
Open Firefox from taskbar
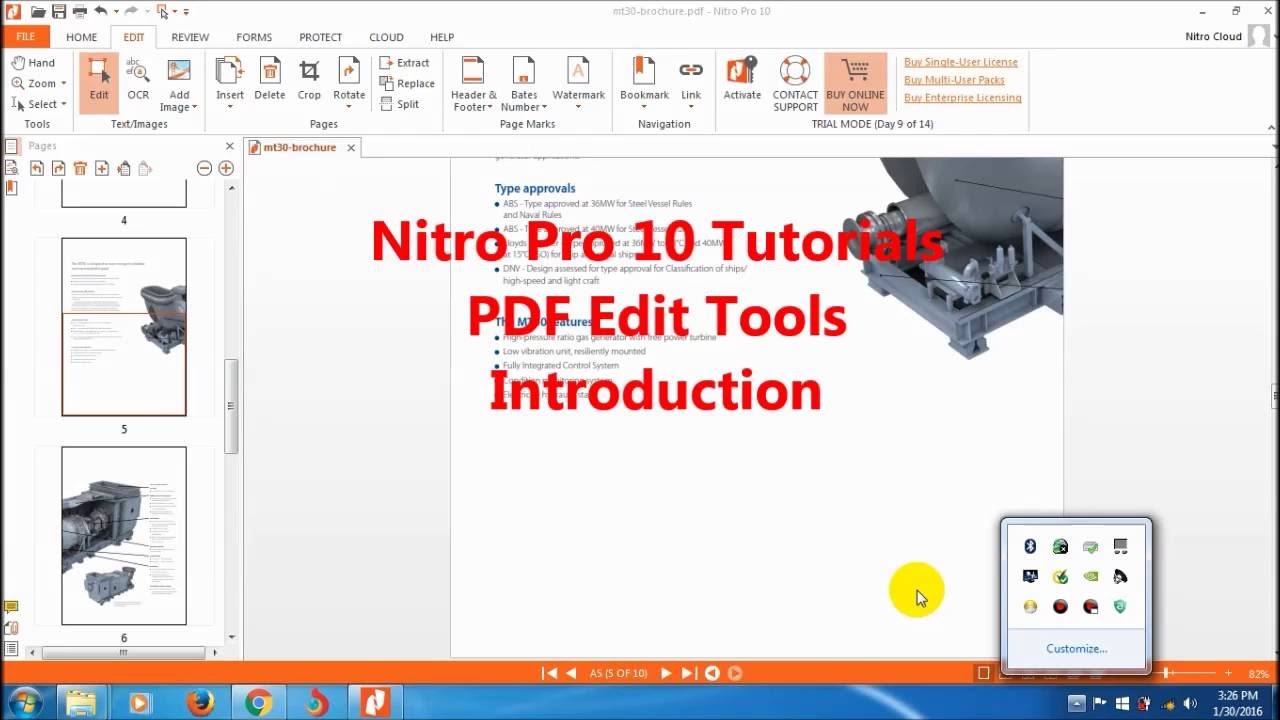pos(200,703)
